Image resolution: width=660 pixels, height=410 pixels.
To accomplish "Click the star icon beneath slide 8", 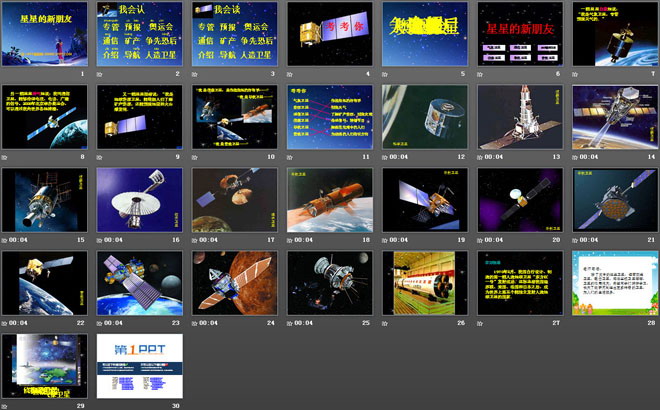I will tap(5, 157).
